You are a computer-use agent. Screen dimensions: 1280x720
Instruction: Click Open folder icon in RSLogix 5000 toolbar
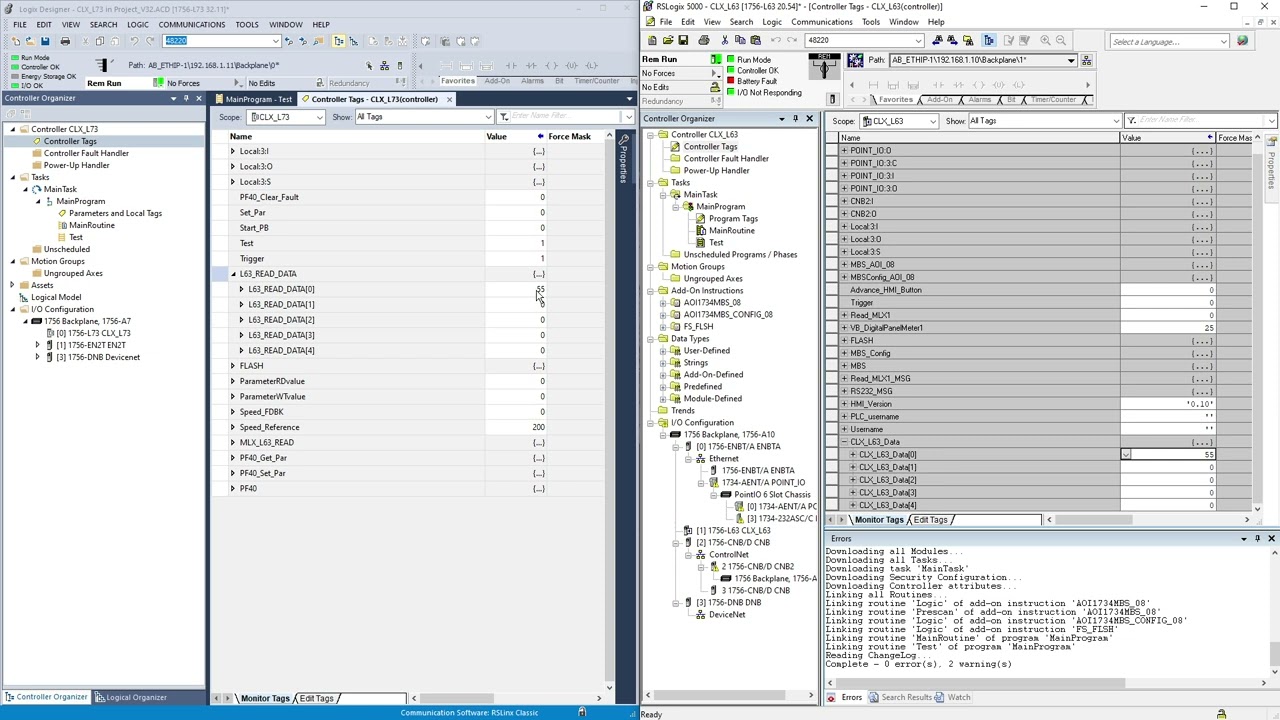(x=668, y=40)
